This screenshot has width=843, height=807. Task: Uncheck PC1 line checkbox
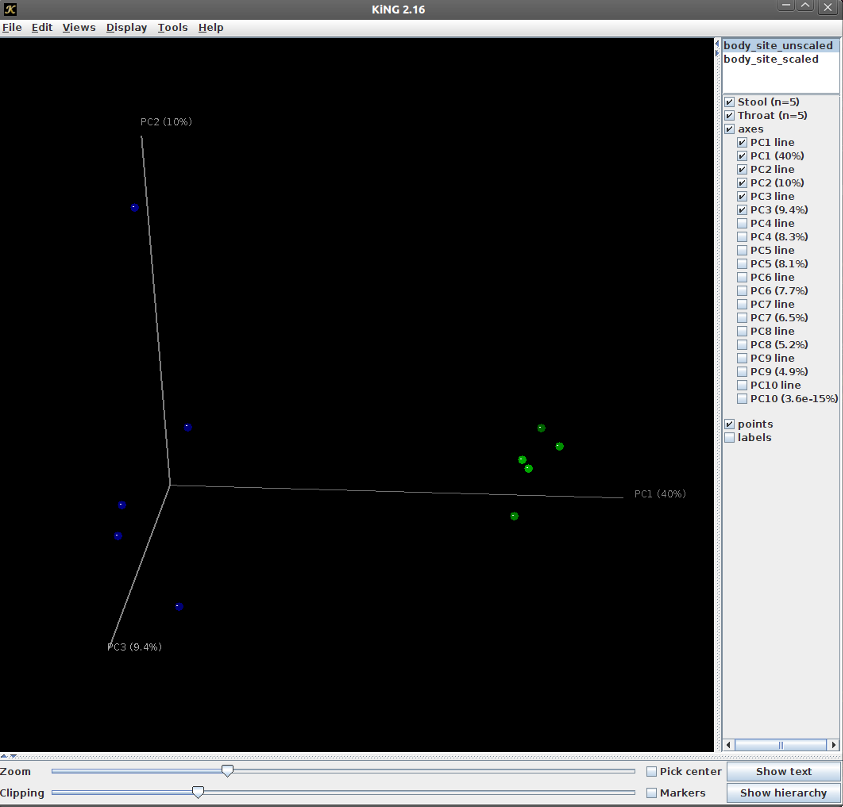[x=742, y=142]
